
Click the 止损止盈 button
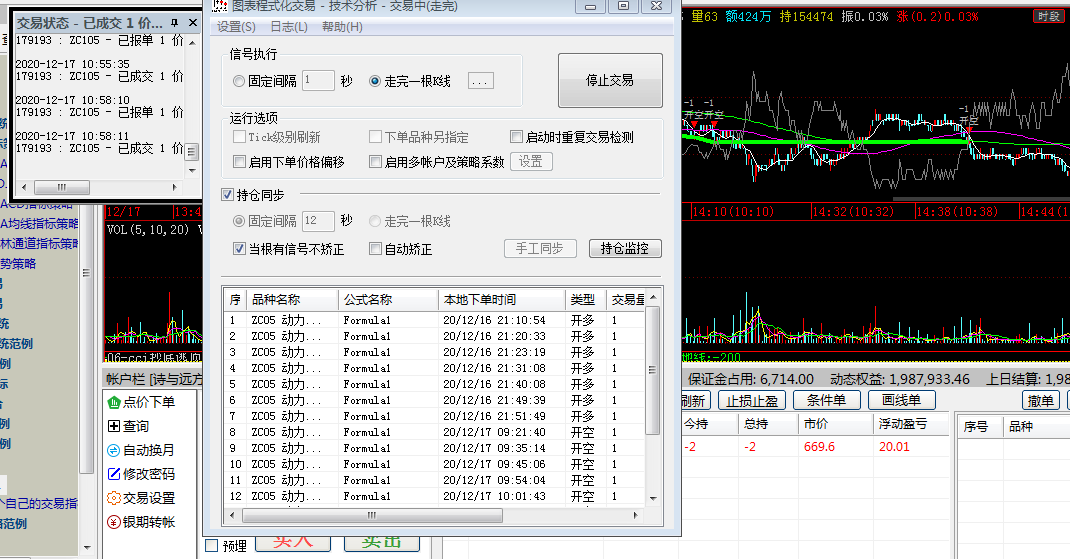click(x=752, y=401)
